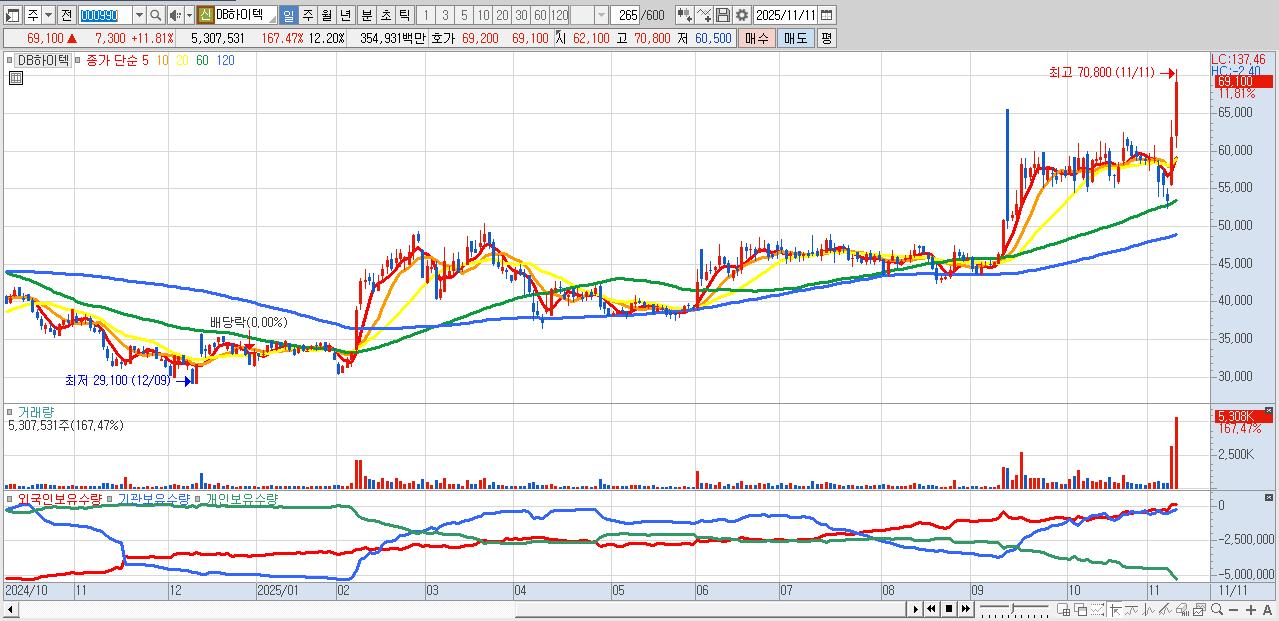Image resolution: width=1279 pixels, height=621 pixels.
Task: Click the zoom level slider in bottom toolbar
Action: coord(1014,609)
